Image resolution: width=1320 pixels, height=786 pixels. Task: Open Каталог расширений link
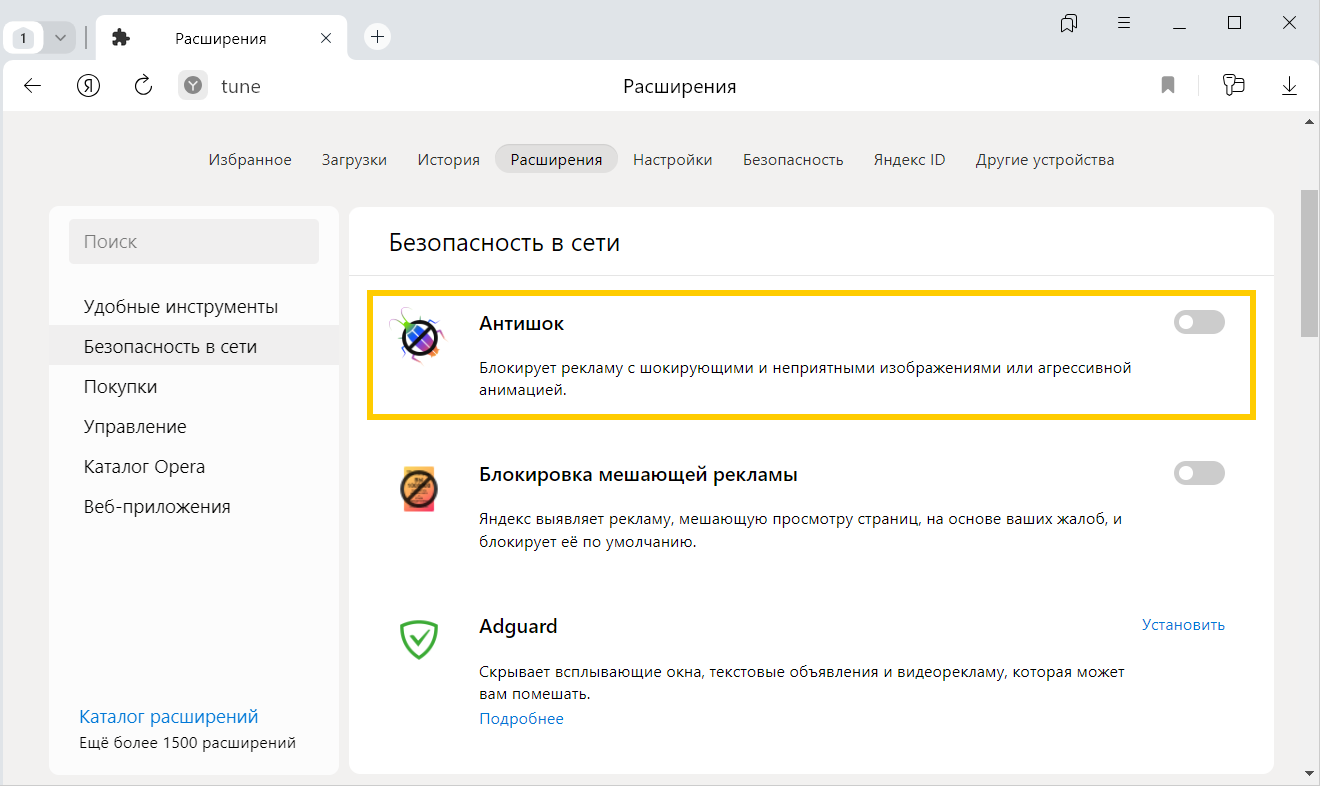click(x=169, y=717)
